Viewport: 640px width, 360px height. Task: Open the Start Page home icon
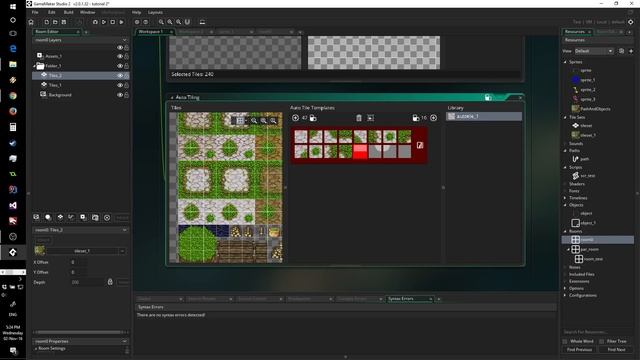coord(31,22)
